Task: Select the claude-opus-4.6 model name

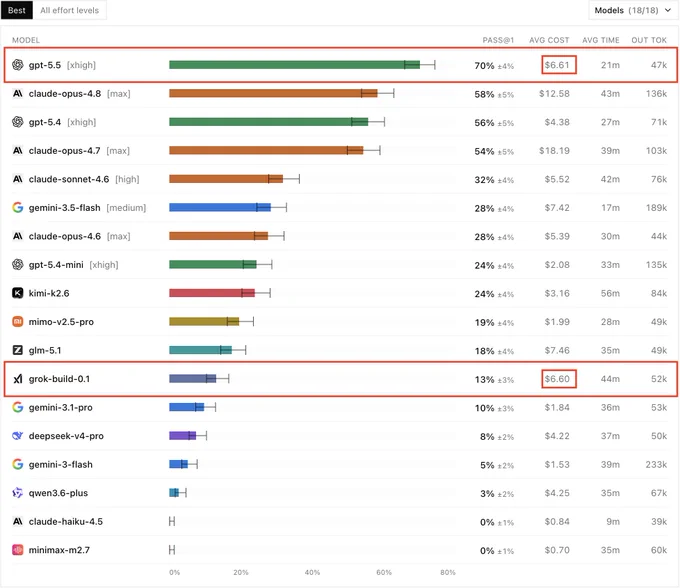Action: 65,236
